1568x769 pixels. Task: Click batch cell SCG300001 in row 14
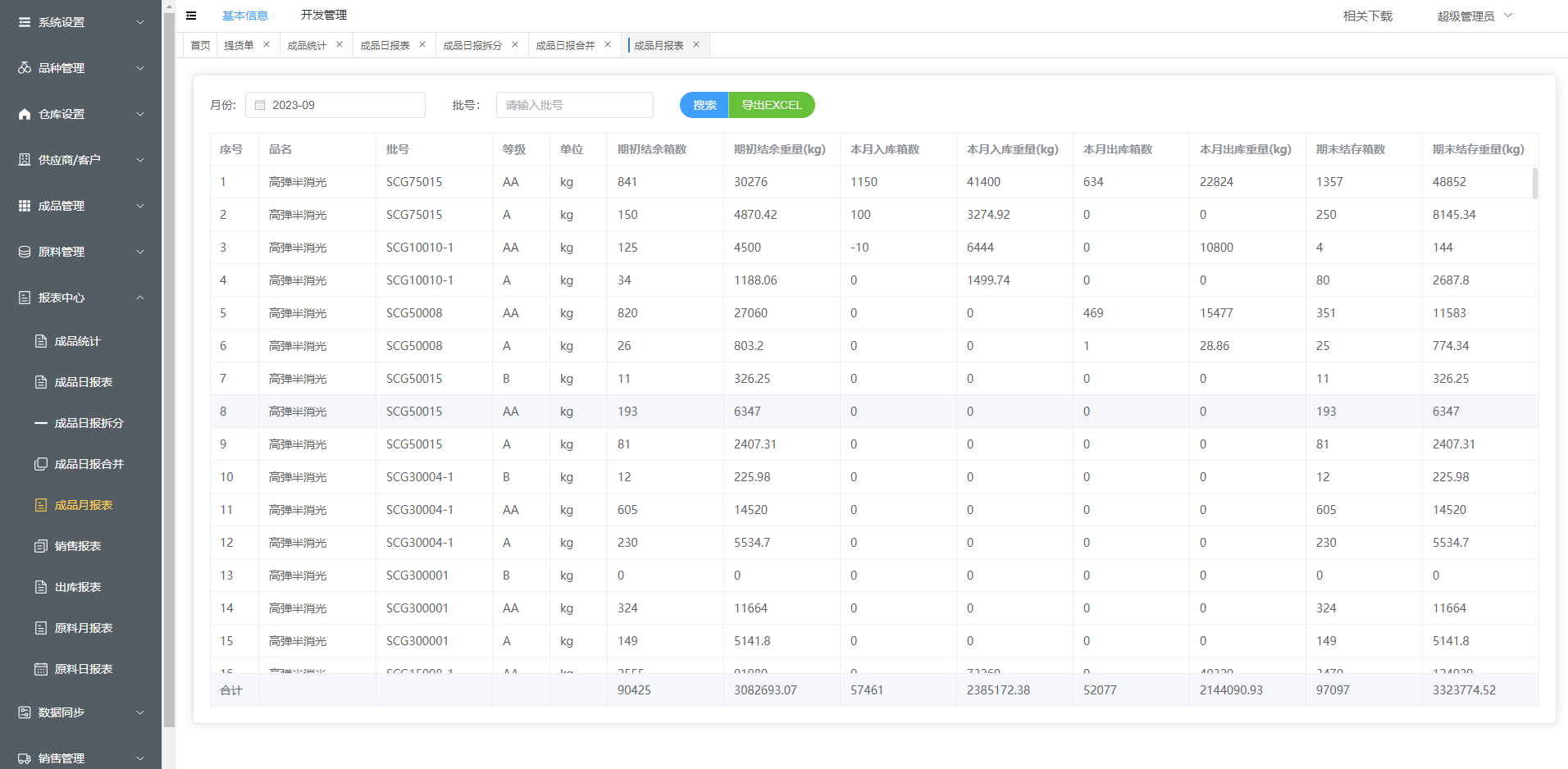[417, 608]
